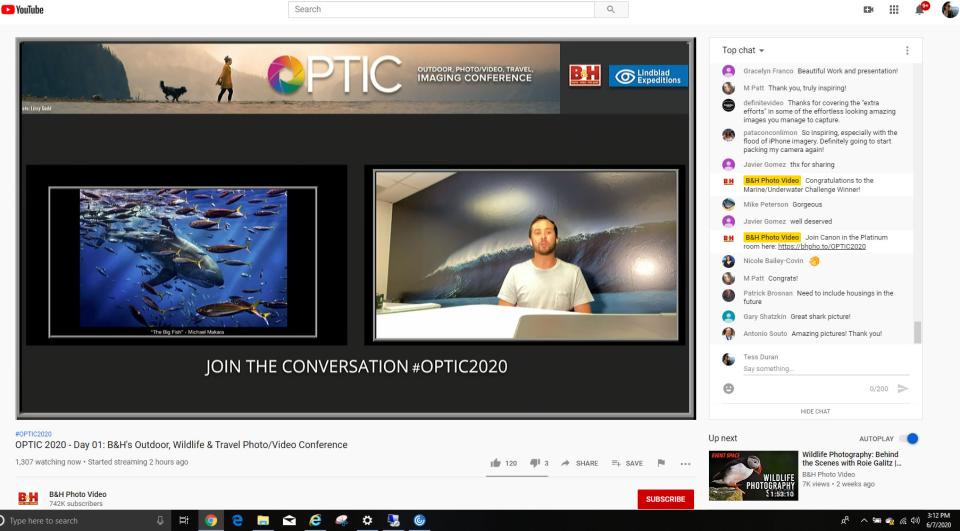This screenshot has width=960, height=531.
Task: Open Wildlife Photography: Behind the Scenes title
Action: [x=851, y=459]
